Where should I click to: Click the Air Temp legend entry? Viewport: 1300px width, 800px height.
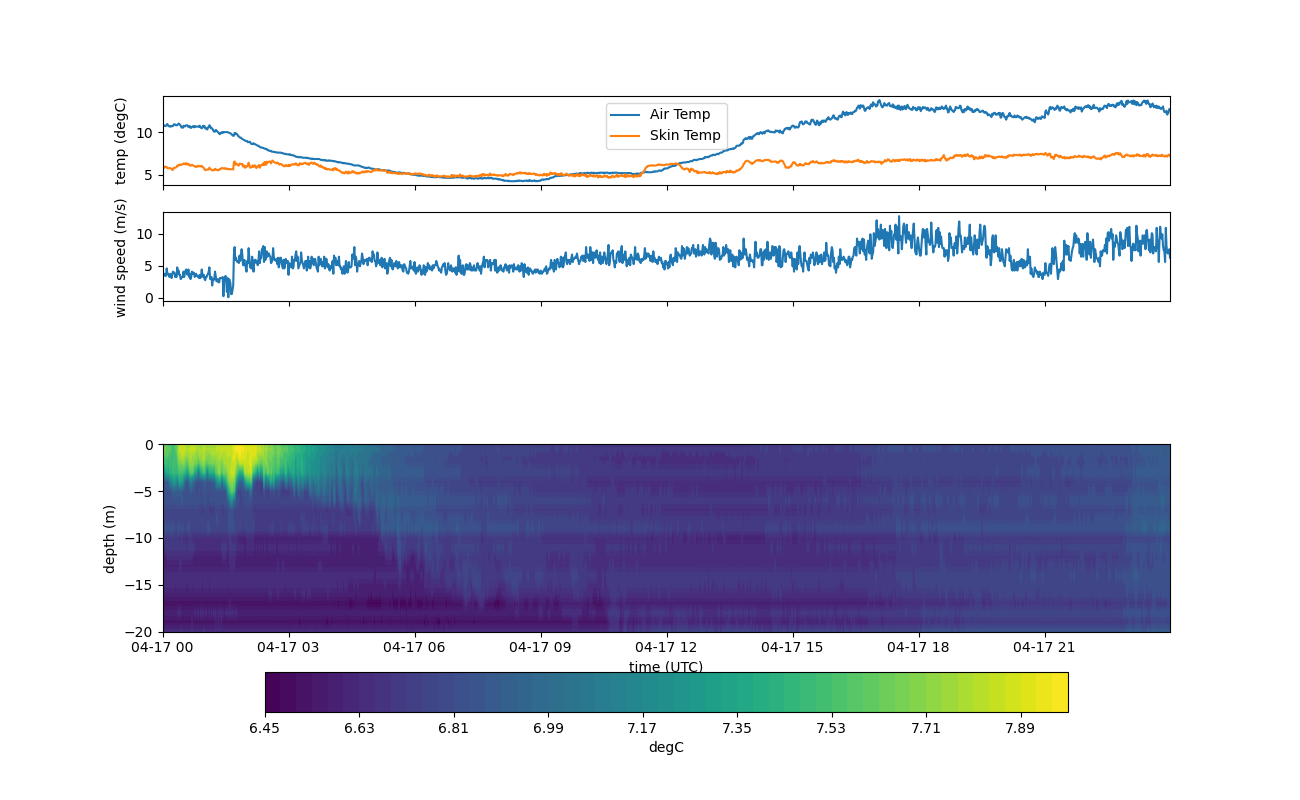point(679,115)
